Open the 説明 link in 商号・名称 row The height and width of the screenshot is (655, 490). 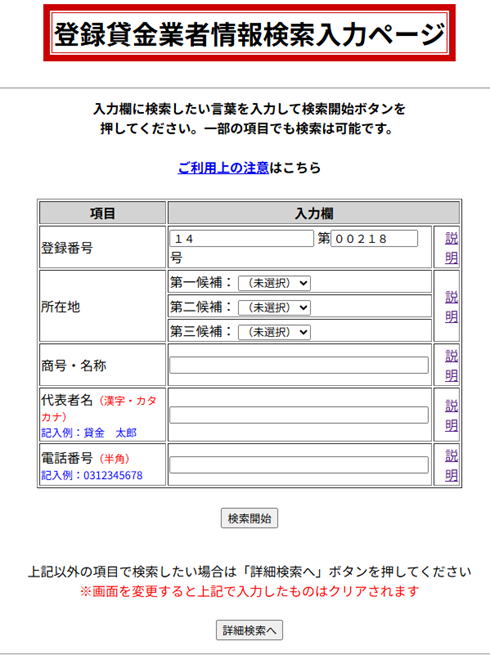click(451, 366)
